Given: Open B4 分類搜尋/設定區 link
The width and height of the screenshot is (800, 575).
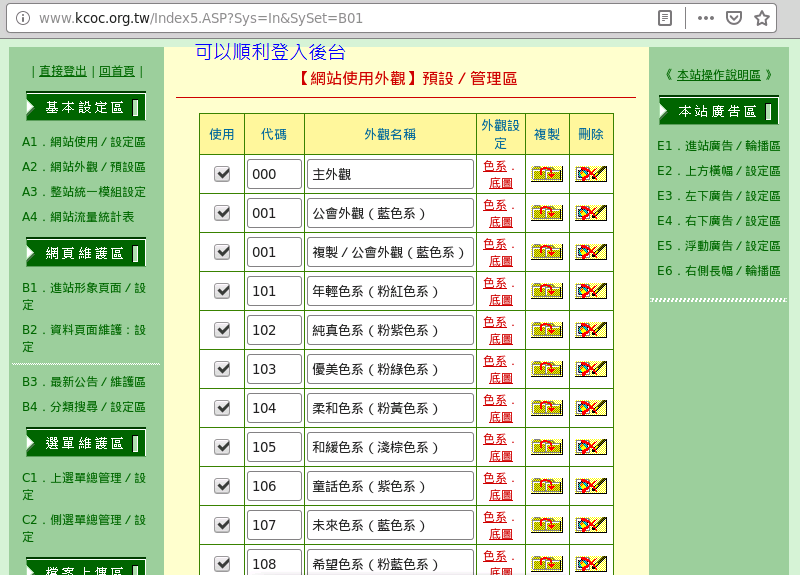Looking at the screenshot, I should click(84, 407).
